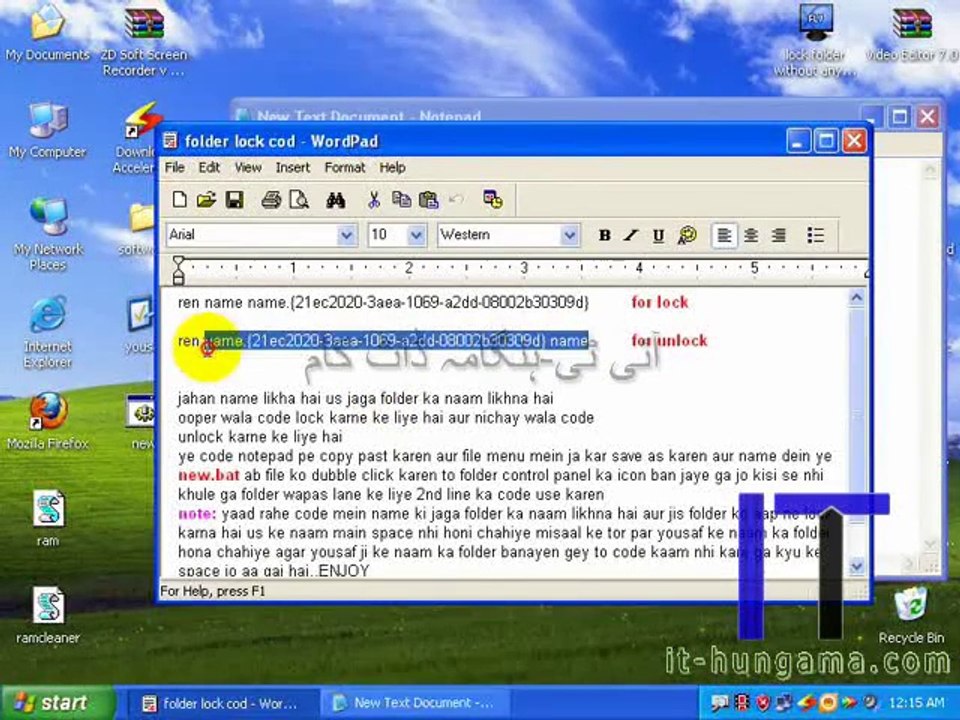Viewport: 960px width, 720px height.
Task: Switch to New Text Document taskbar button
Action: pos(416,703)
